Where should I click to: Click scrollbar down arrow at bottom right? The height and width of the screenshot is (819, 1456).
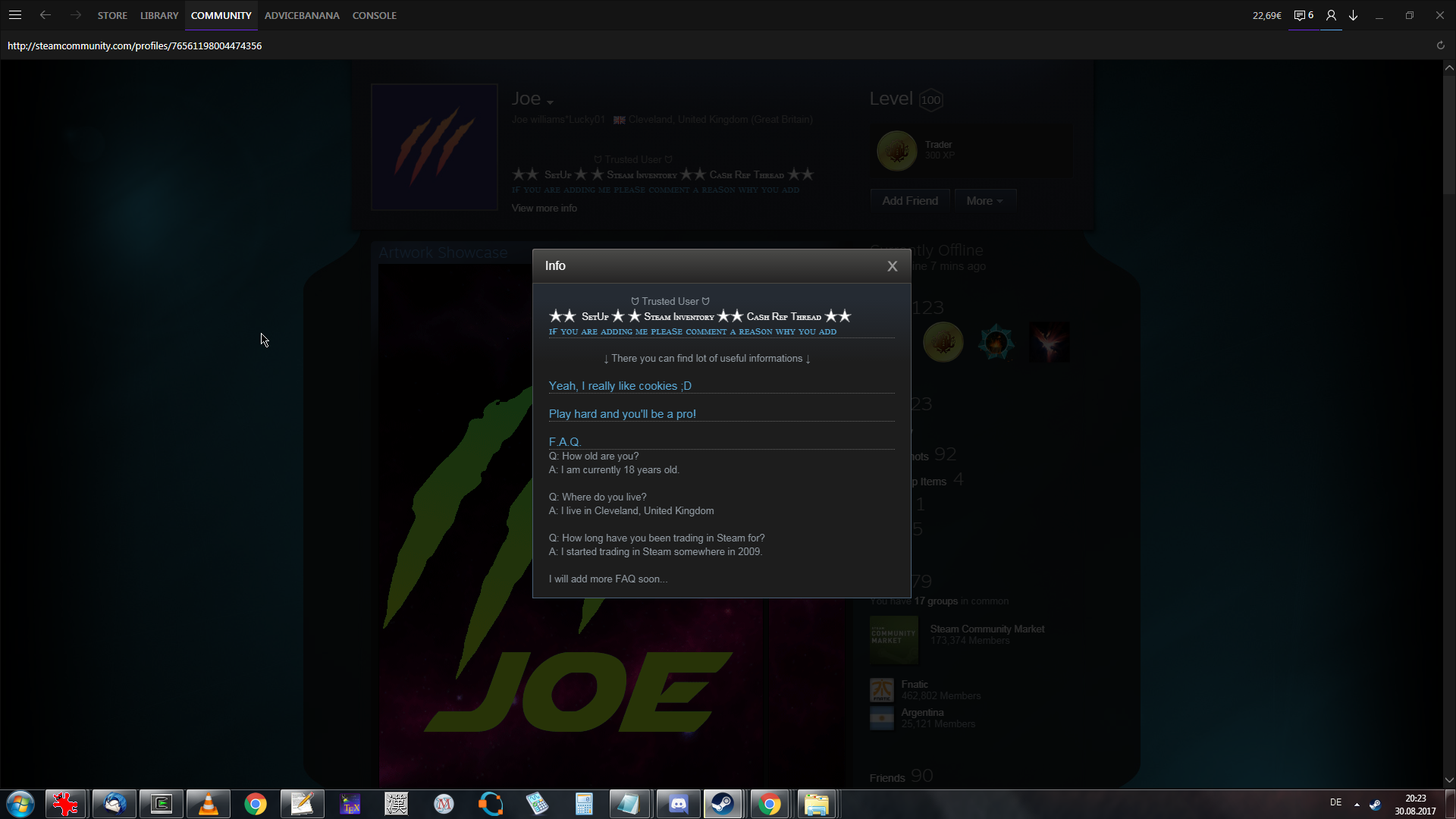pyautogui.click(x=1449, y=780)
